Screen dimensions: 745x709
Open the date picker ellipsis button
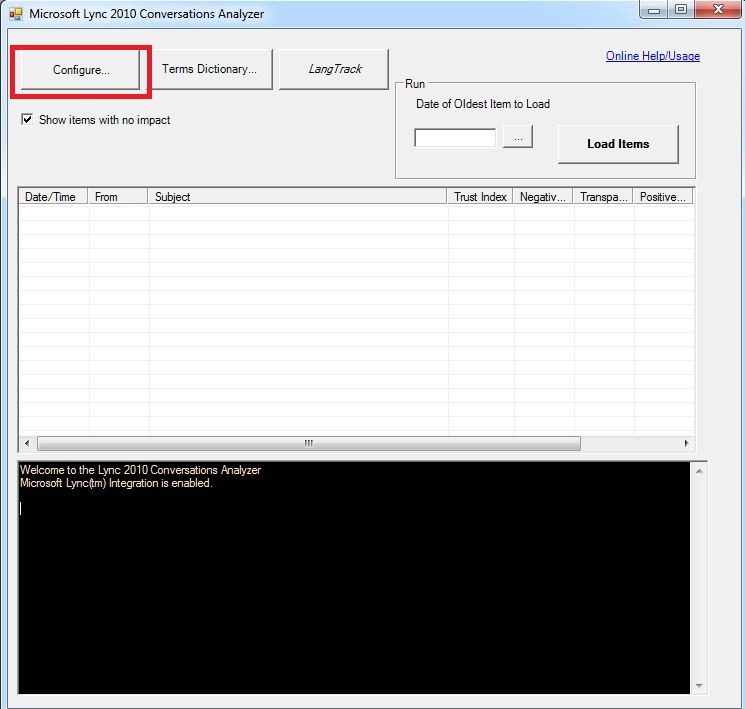(518, 137)
